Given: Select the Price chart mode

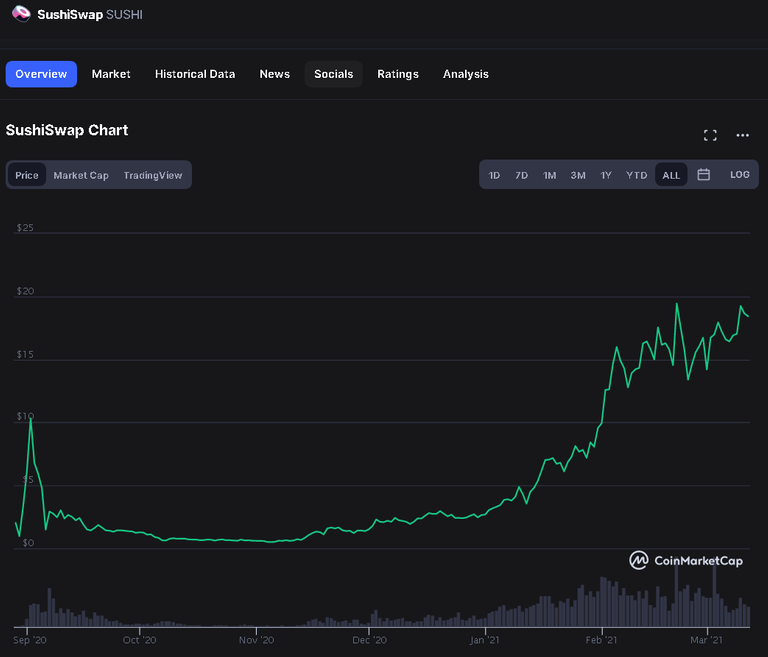Looking at the screenshot, I should 27,175.
